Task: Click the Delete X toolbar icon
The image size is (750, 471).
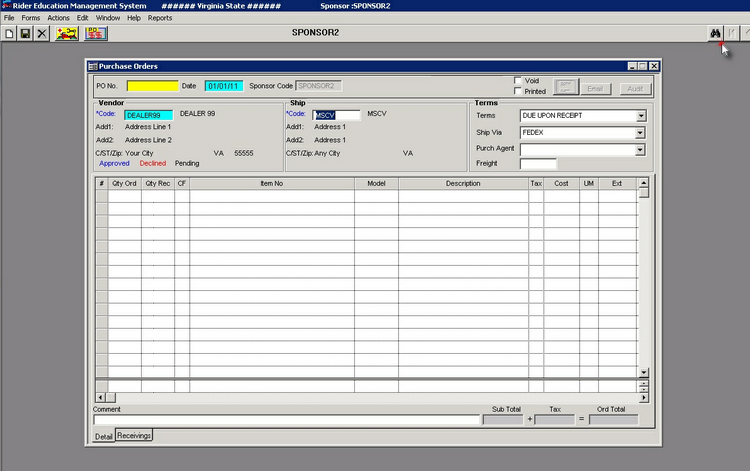Action: 41,33
